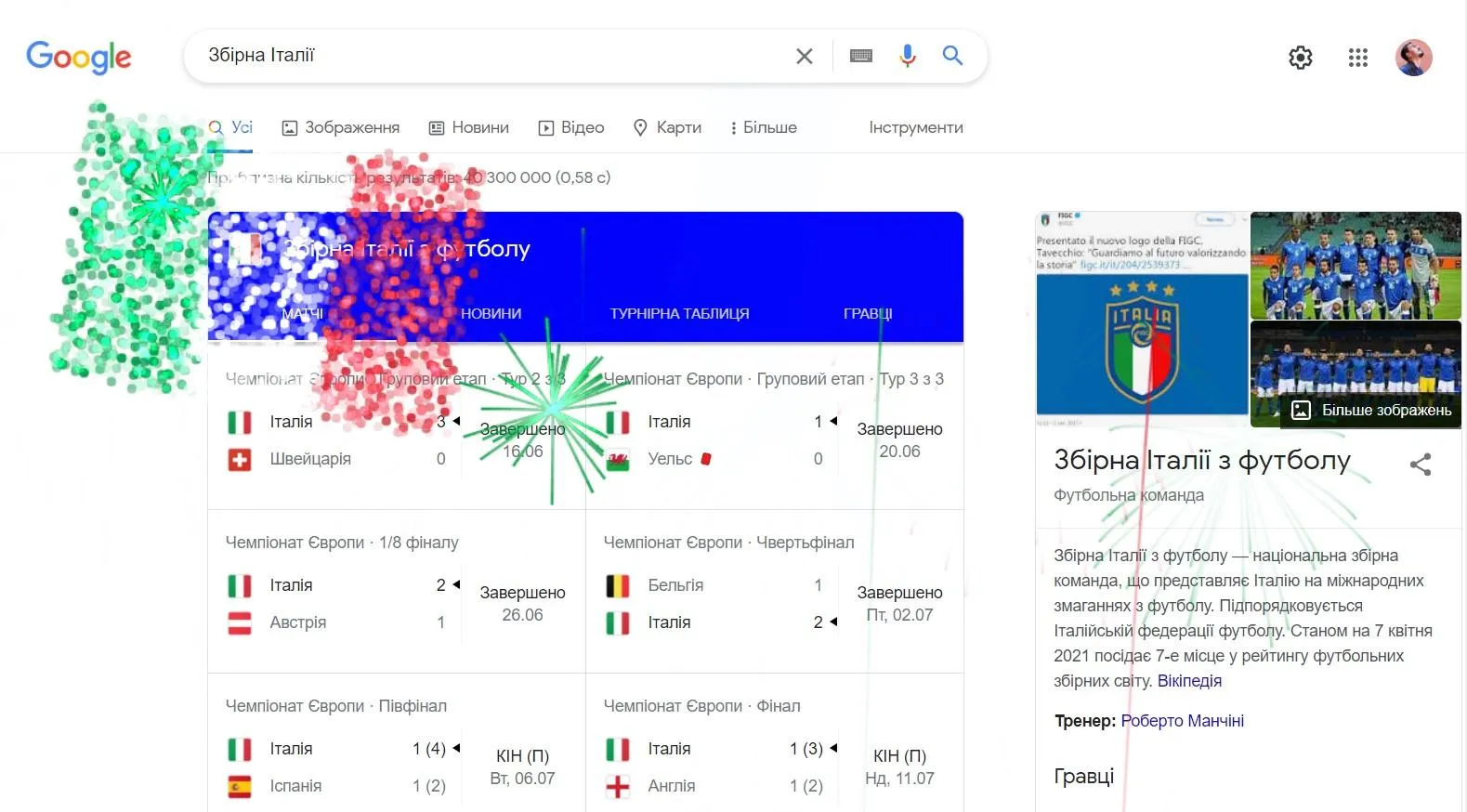Click Чемпіонат Європи · Фінал label
The height and width of the screenshot is (812, 1467).
pyautogui.click(x=701, y=706)
